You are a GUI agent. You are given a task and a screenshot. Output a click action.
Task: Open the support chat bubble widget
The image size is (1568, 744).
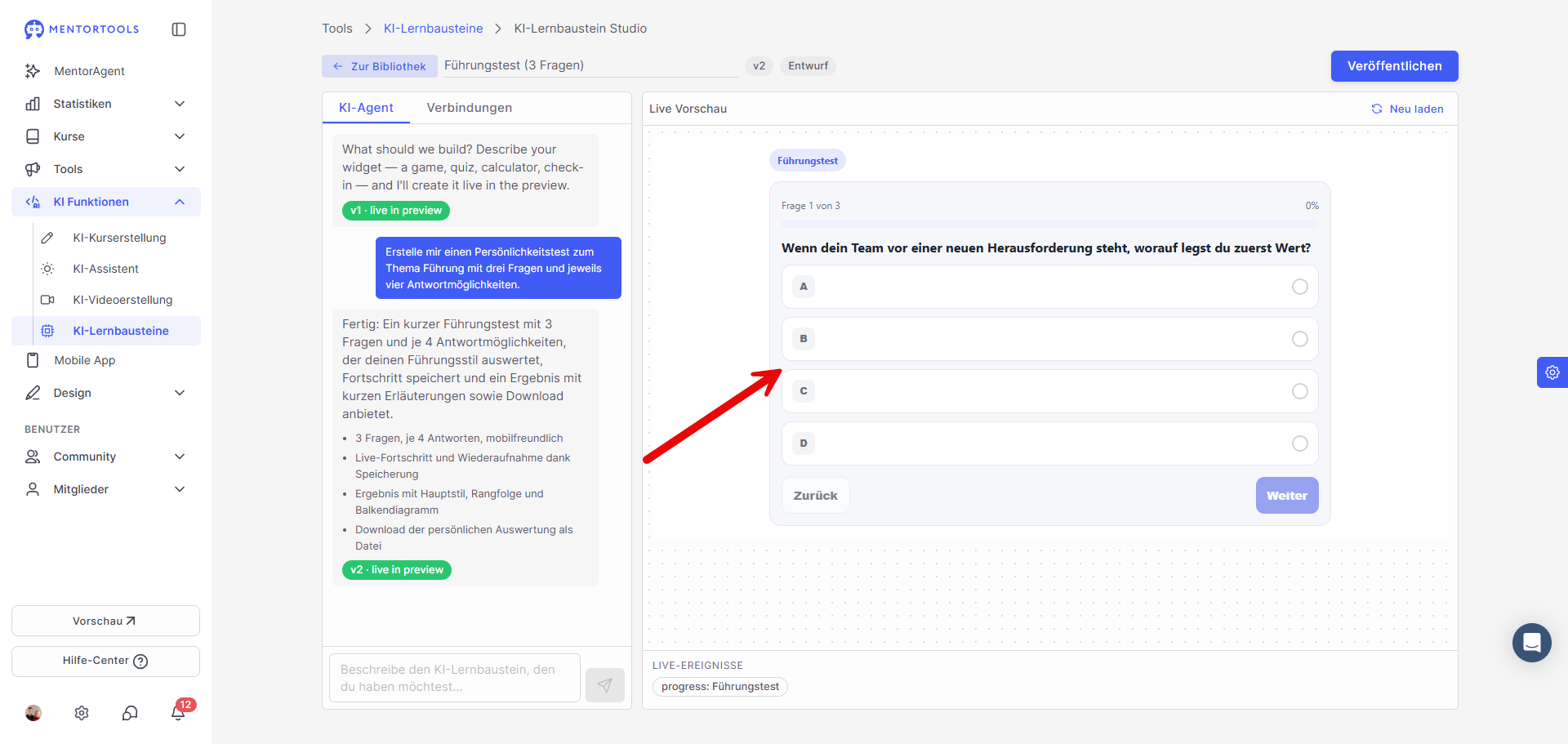pos(1532,643)
